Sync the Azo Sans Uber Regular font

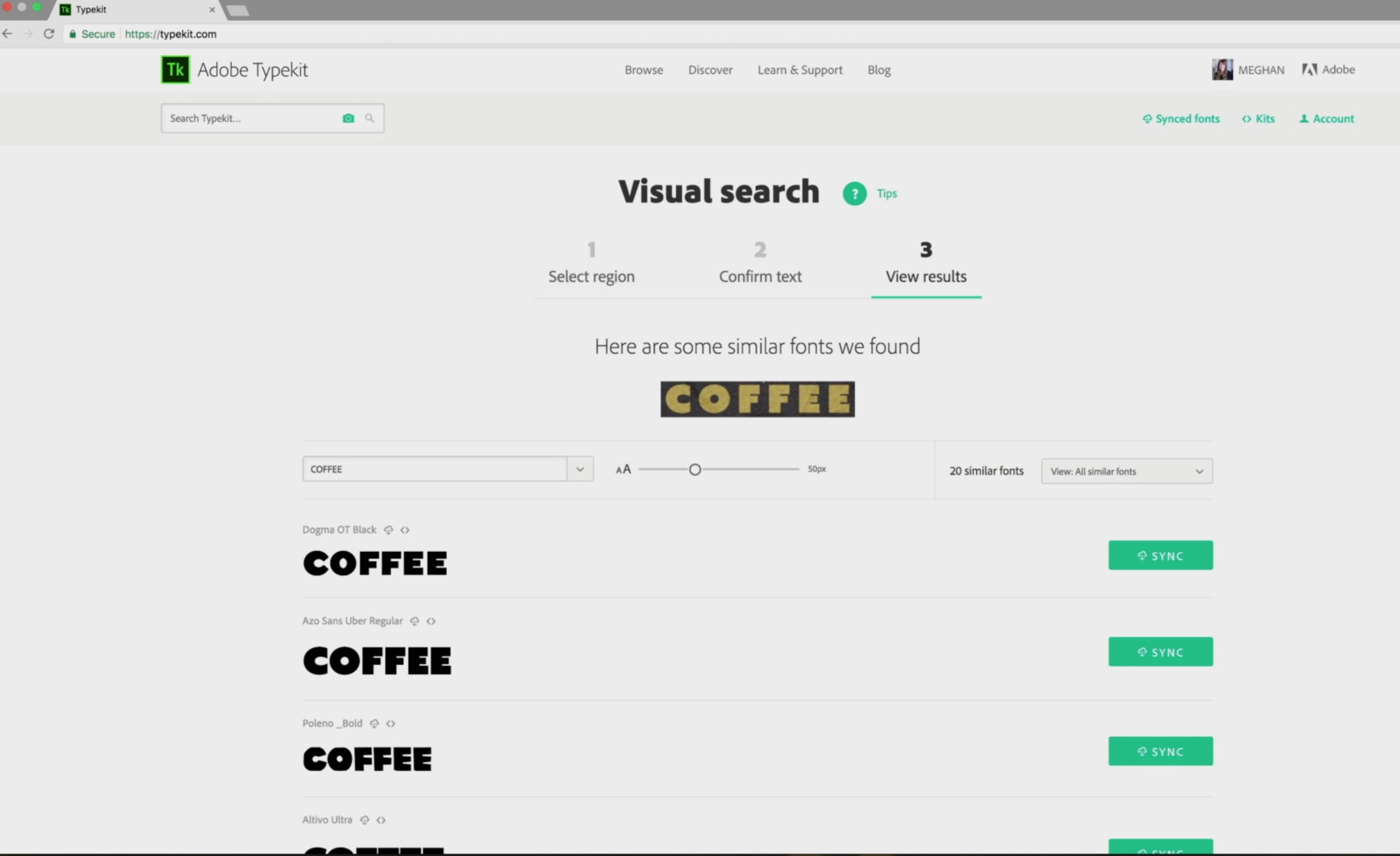pyautogui.click(x=1160, y=652)
